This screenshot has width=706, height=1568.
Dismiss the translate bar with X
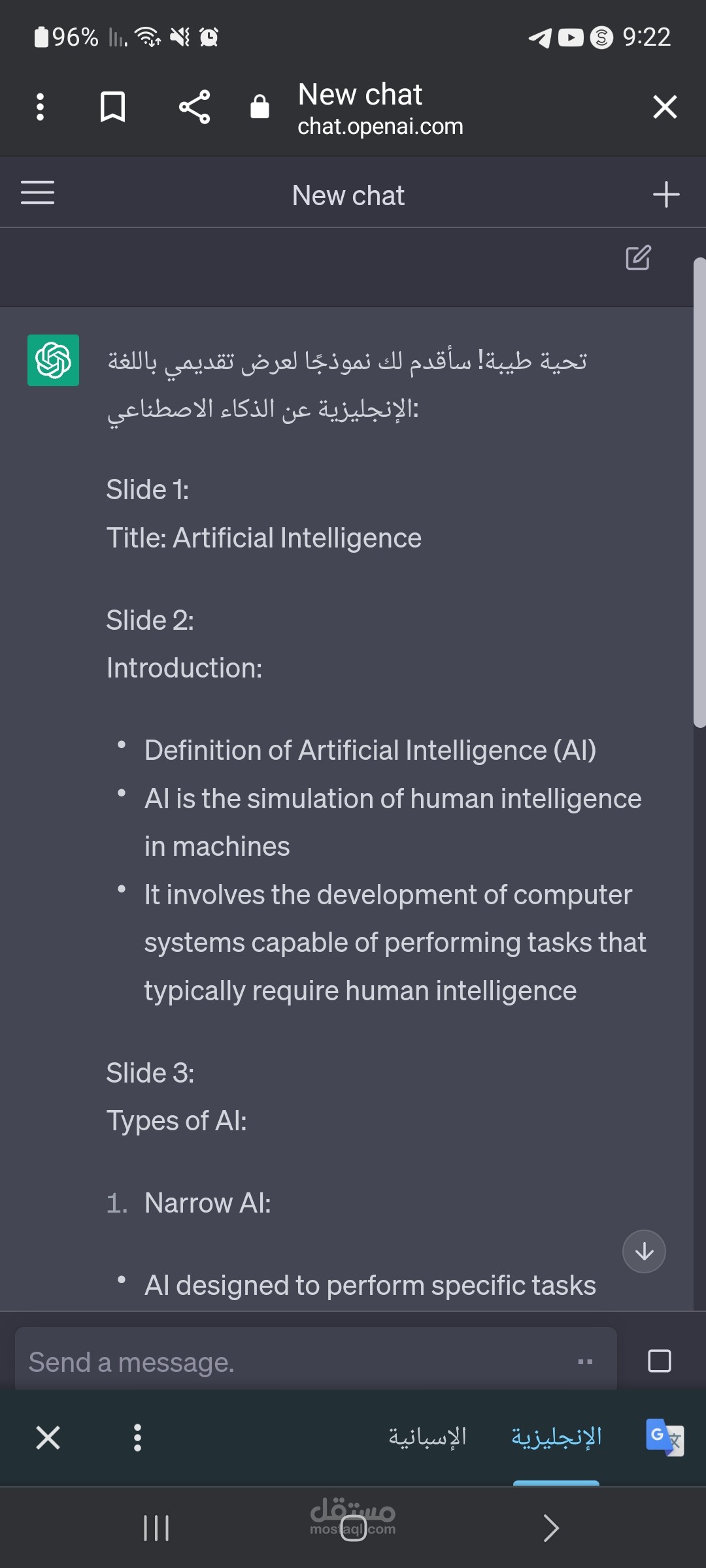tap(48, 1438)
